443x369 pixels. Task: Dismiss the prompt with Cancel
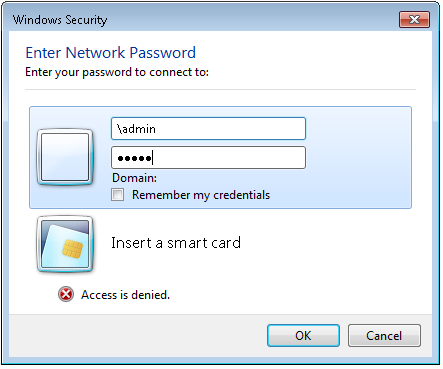(384, 336)
